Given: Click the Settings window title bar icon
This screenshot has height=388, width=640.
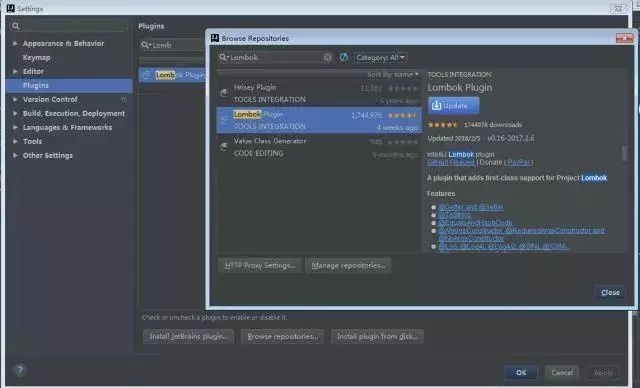Looking at the screenshot, I should (11, 8).
